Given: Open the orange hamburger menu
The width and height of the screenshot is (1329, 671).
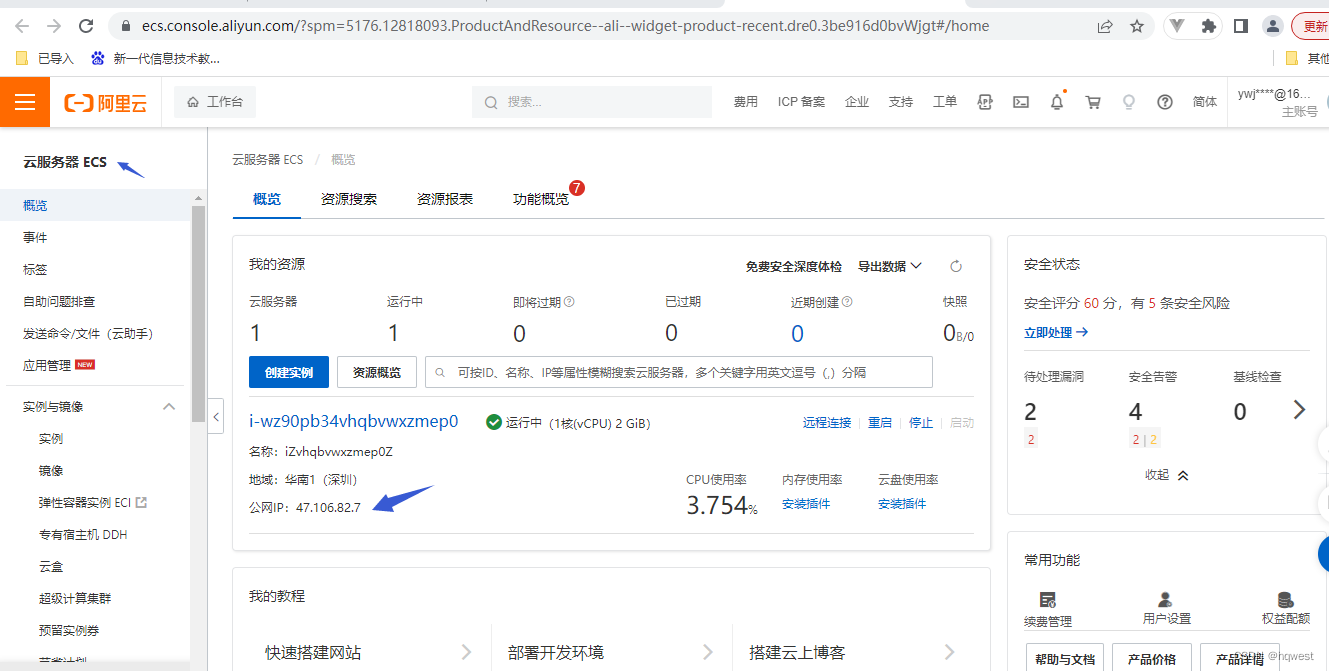Looking at the screenshot, I should coord(25,102).
